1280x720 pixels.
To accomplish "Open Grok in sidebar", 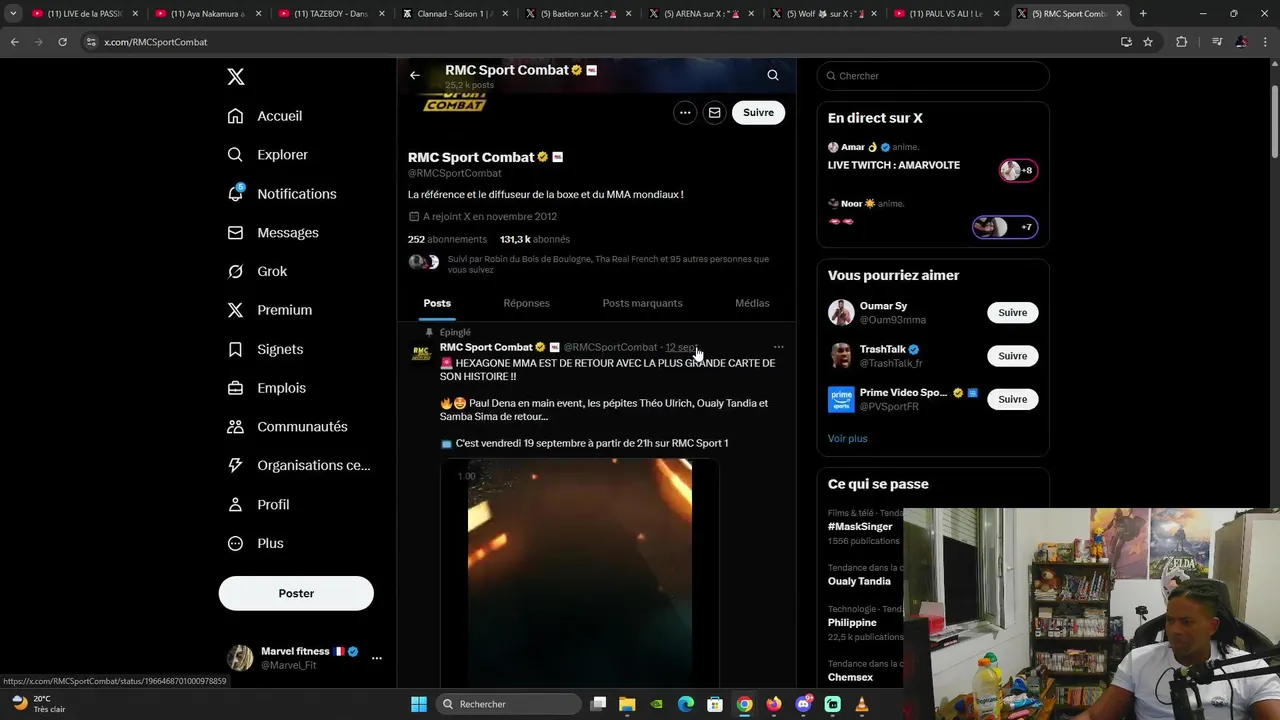I will pos(257,271).
